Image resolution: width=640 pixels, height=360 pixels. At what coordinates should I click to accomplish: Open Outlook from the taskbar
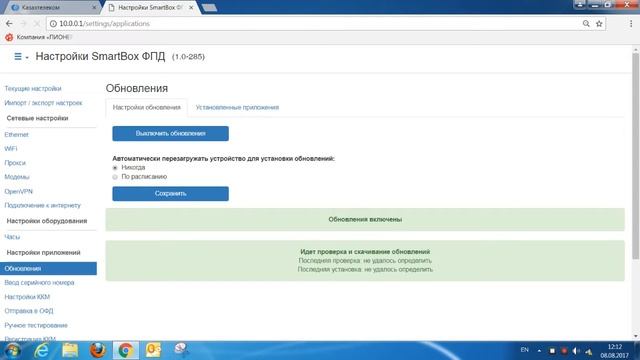[153, 351]
